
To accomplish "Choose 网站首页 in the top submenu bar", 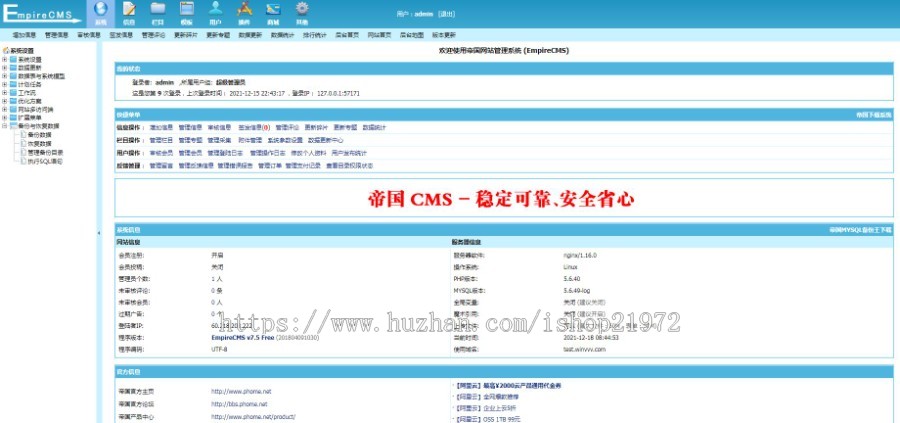I will pyautogui.click(x=379, y=35).
